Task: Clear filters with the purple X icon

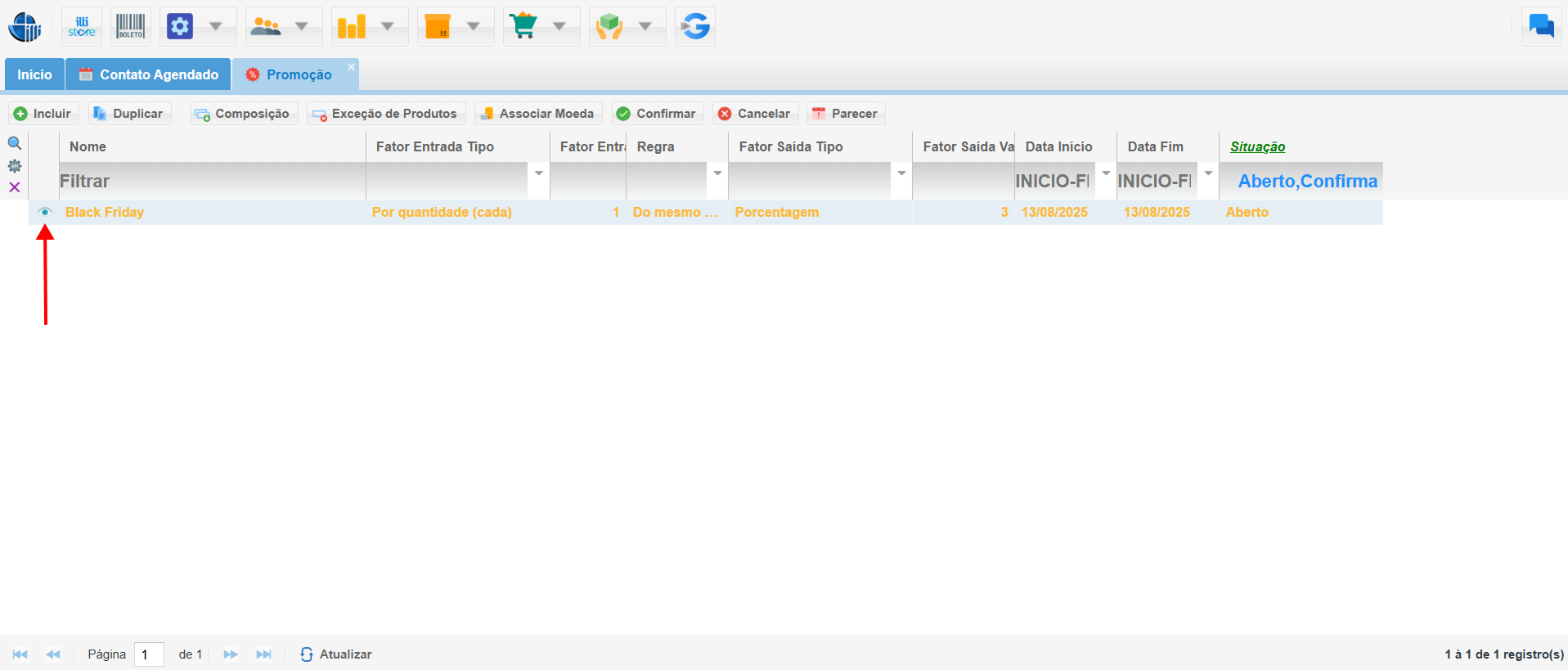Action: (x=15, y=187)
